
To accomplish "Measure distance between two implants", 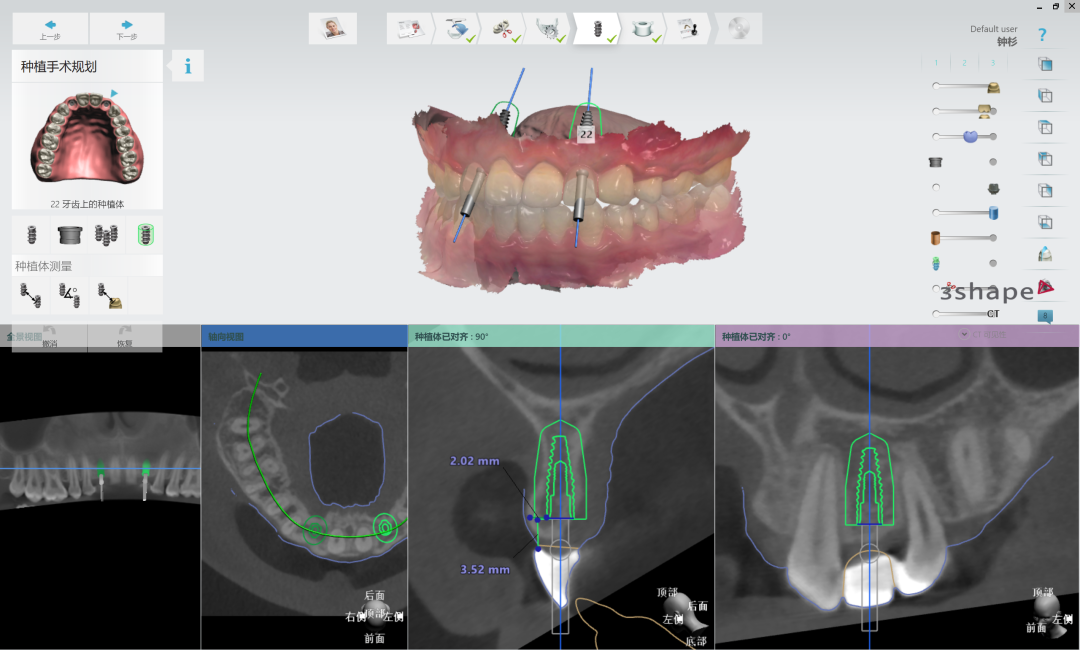I will (x=31, y=295).
